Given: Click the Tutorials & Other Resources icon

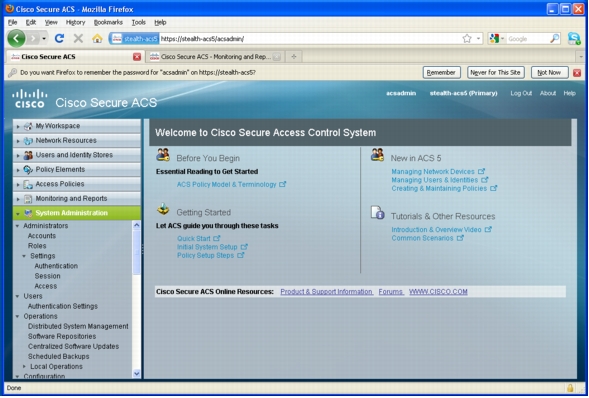Looking at the screenshot, I should pyautogui.click(x=377, y=213).
